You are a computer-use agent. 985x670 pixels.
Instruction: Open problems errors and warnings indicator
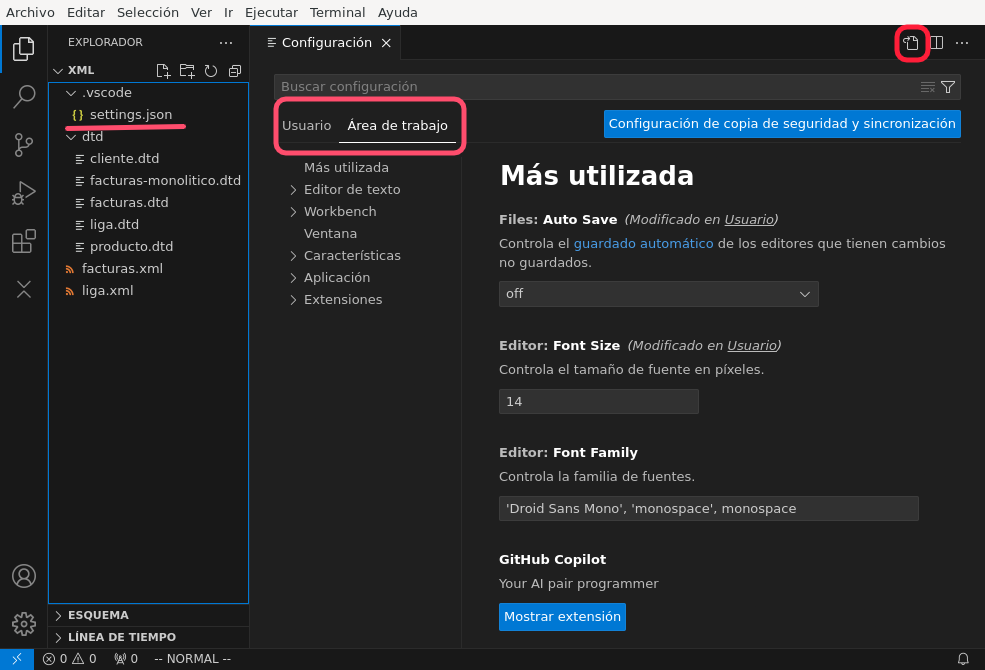(69, 659)
